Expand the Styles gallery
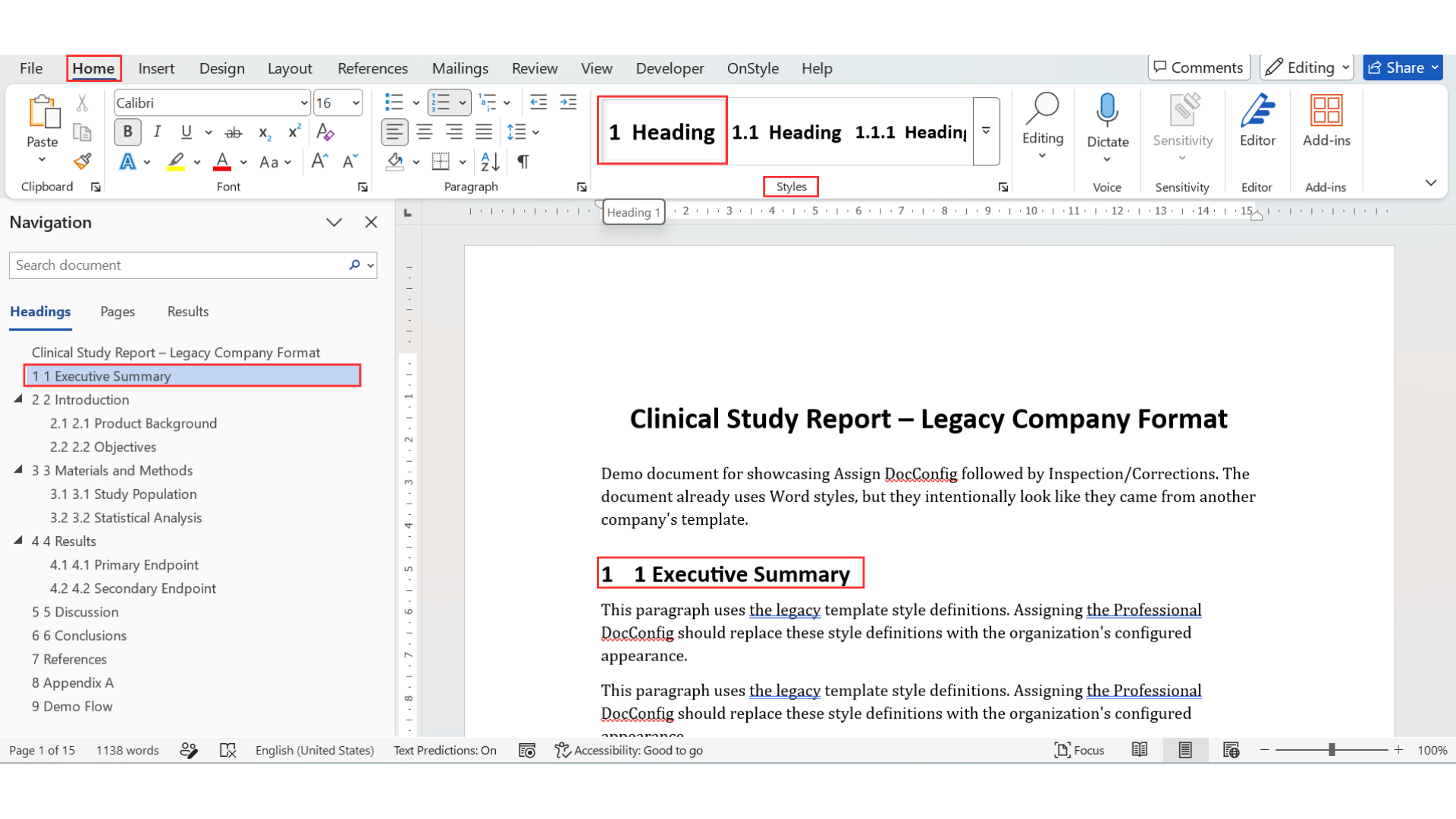 click(x=986, y=131)
